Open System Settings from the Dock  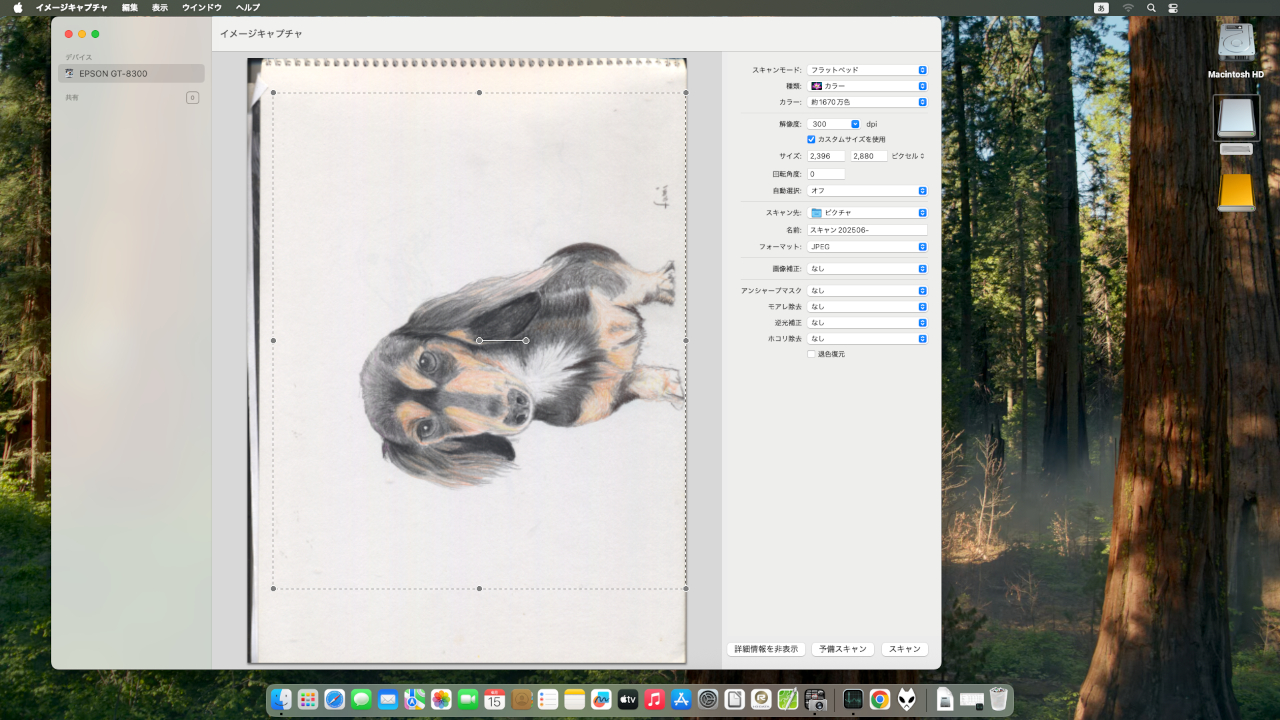pos(708,699)
